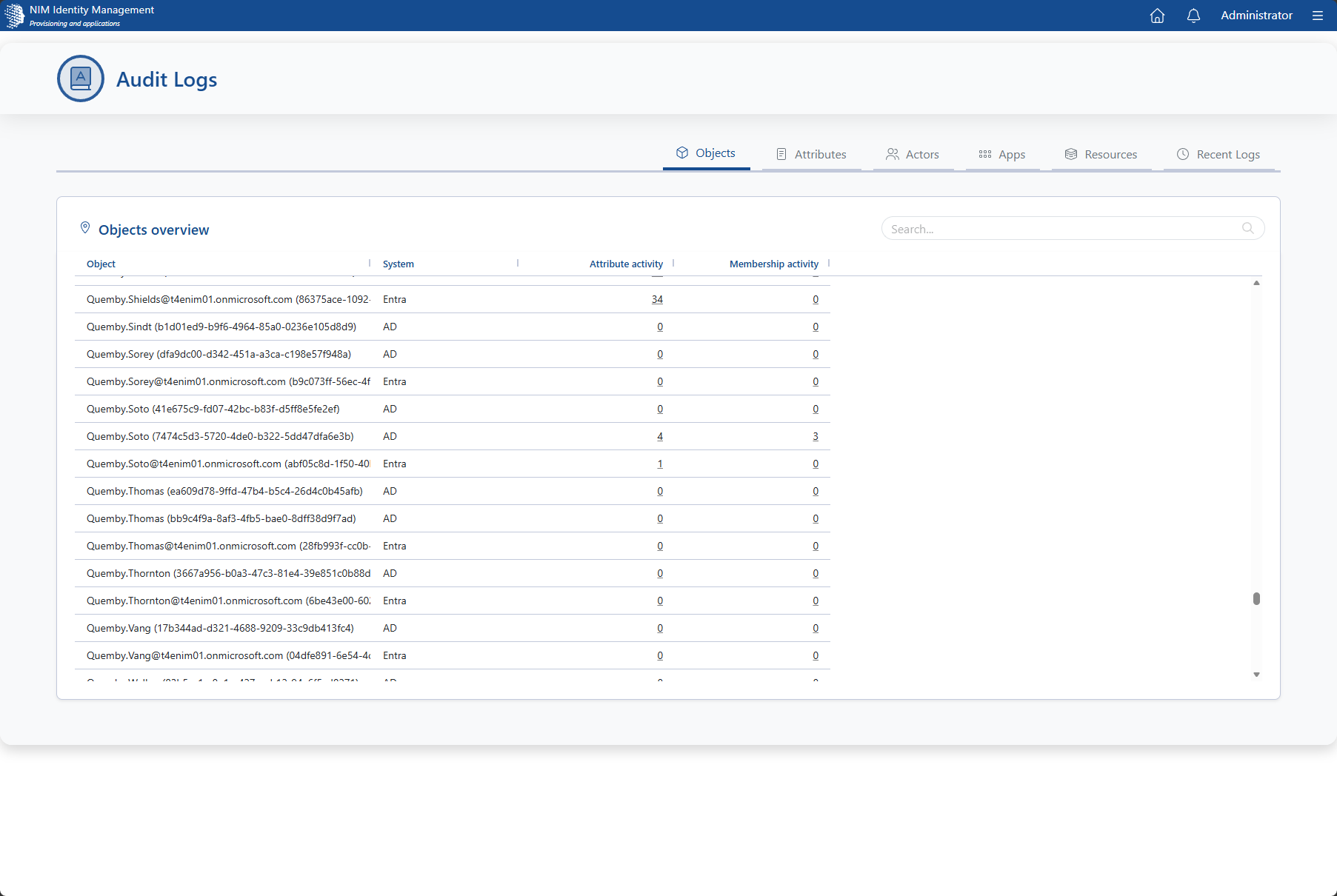Select Quemby.Thomas@t4enim01.onmicrosoft.com row
1337x896 pixels.
tap(453, 546)
